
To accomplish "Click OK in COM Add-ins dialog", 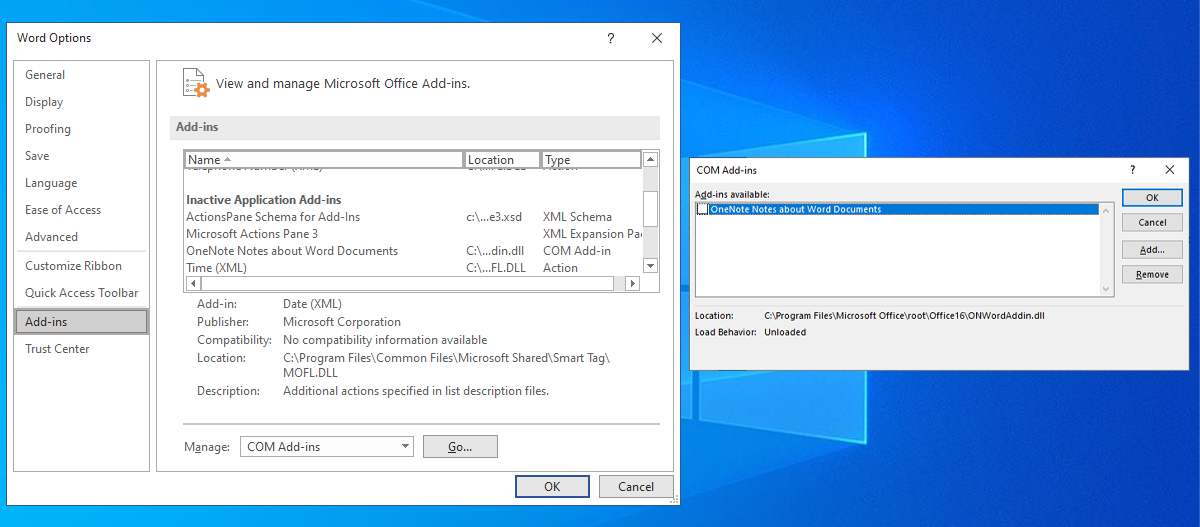I will coord(1152,198).
